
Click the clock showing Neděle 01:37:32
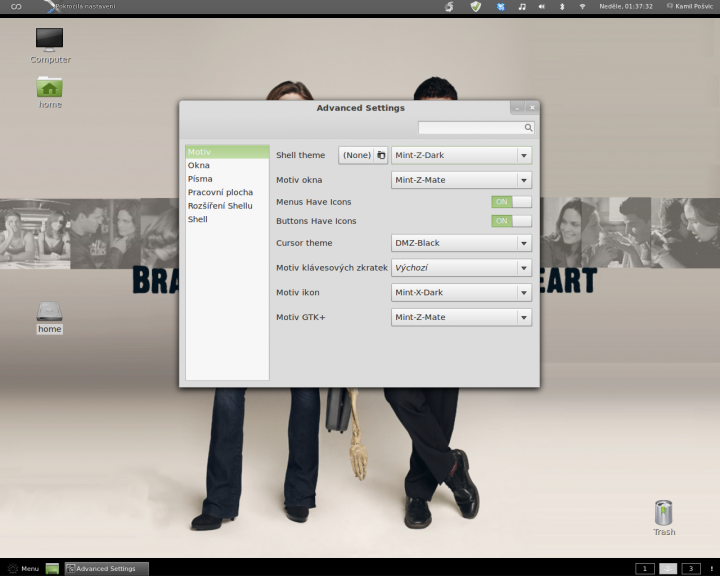pyautogui.click(x=625, y=6)
